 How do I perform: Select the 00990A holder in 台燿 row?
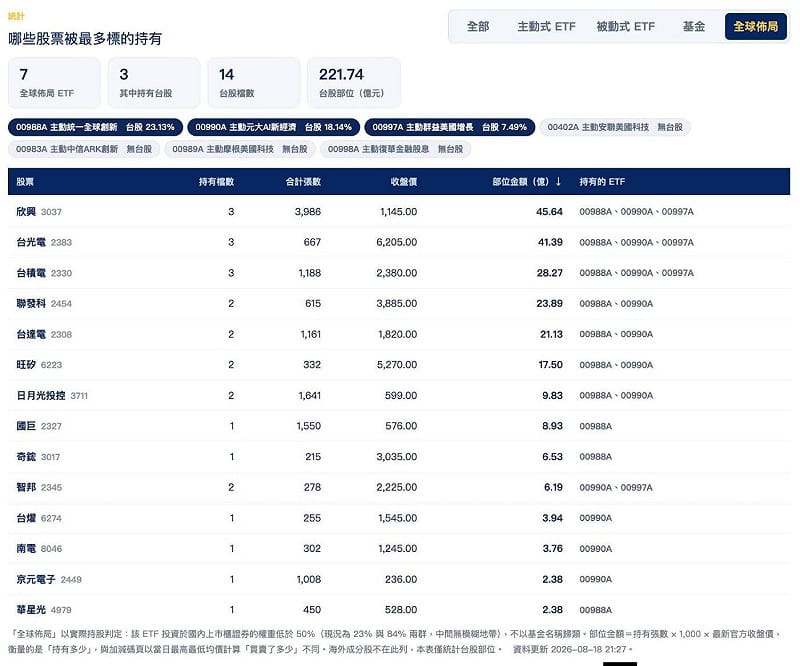tap(595, 518)
